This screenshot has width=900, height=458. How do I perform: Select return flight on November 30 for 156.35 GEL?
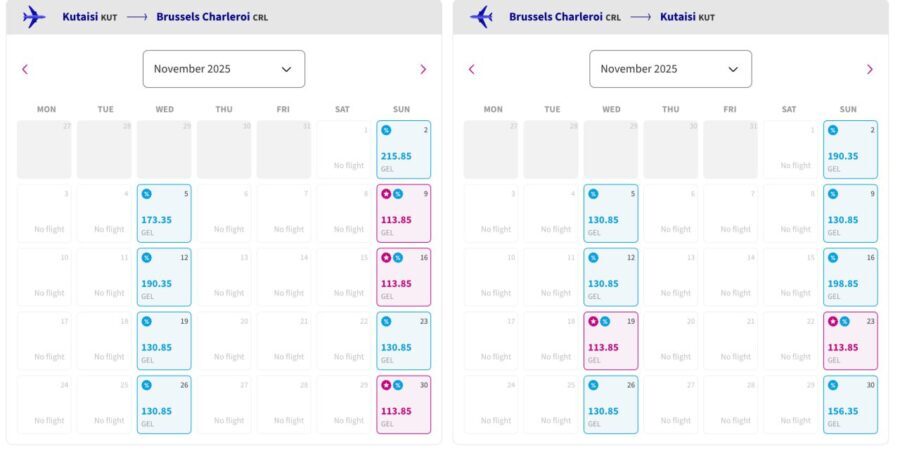point(850,405)
